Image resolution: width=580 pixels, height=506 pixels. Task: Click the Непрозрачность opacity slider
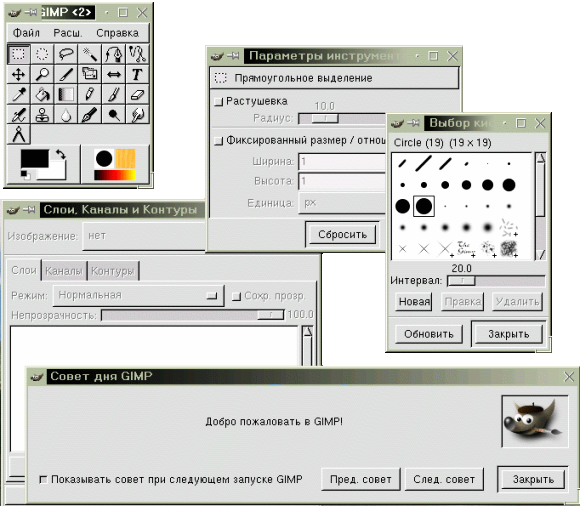click(193, 315)
